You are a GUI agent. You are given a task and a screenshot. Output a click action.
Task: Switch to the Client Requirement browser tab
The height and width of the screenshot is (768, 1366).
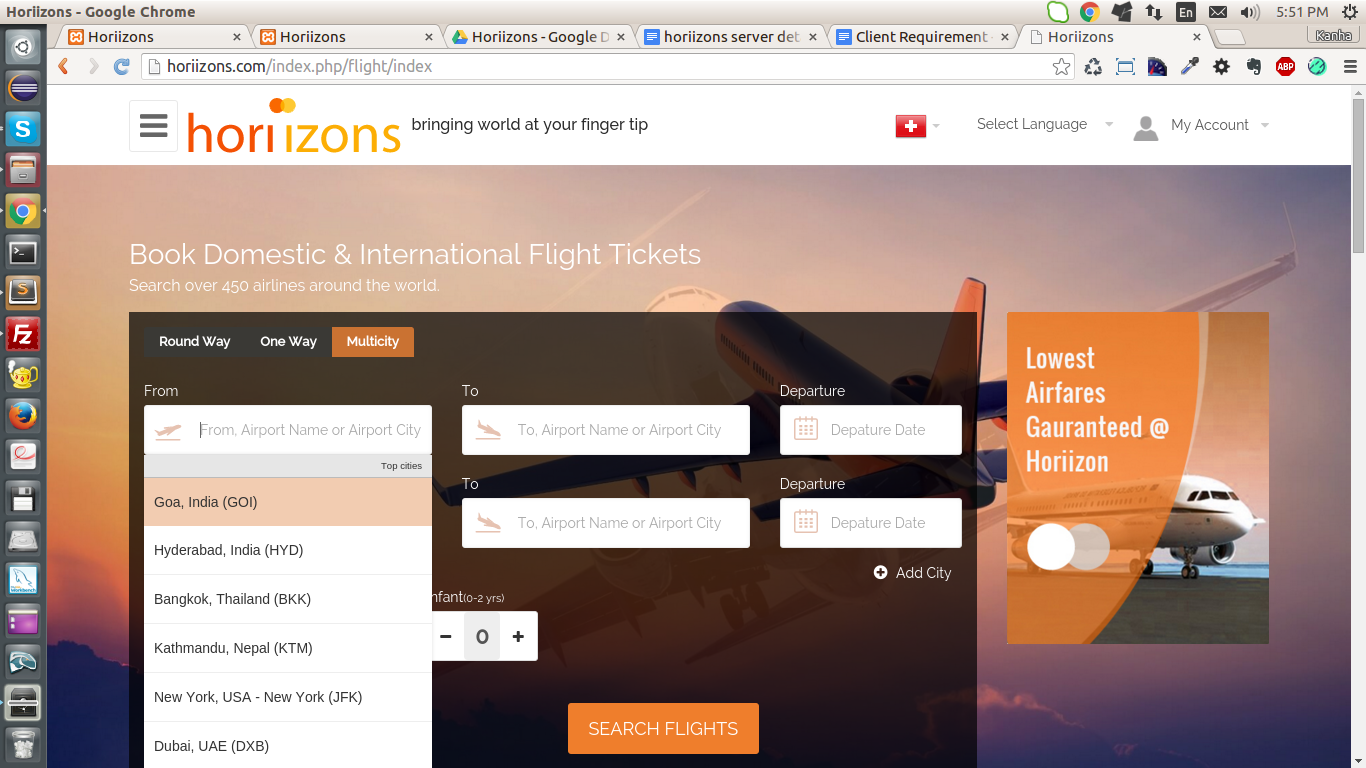tap(923, 37)
